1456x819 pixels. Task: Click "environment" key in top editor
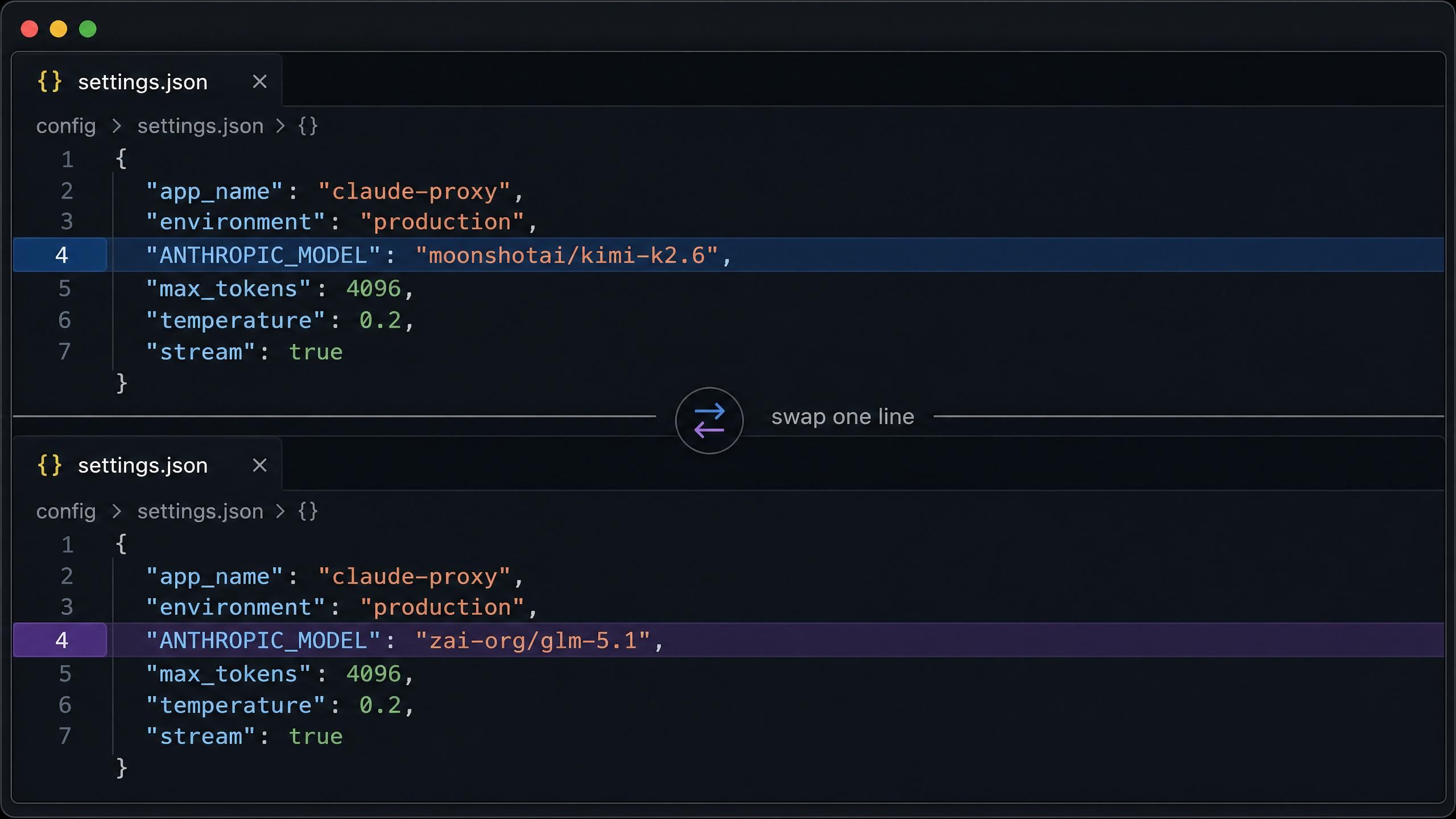(235, 222)
